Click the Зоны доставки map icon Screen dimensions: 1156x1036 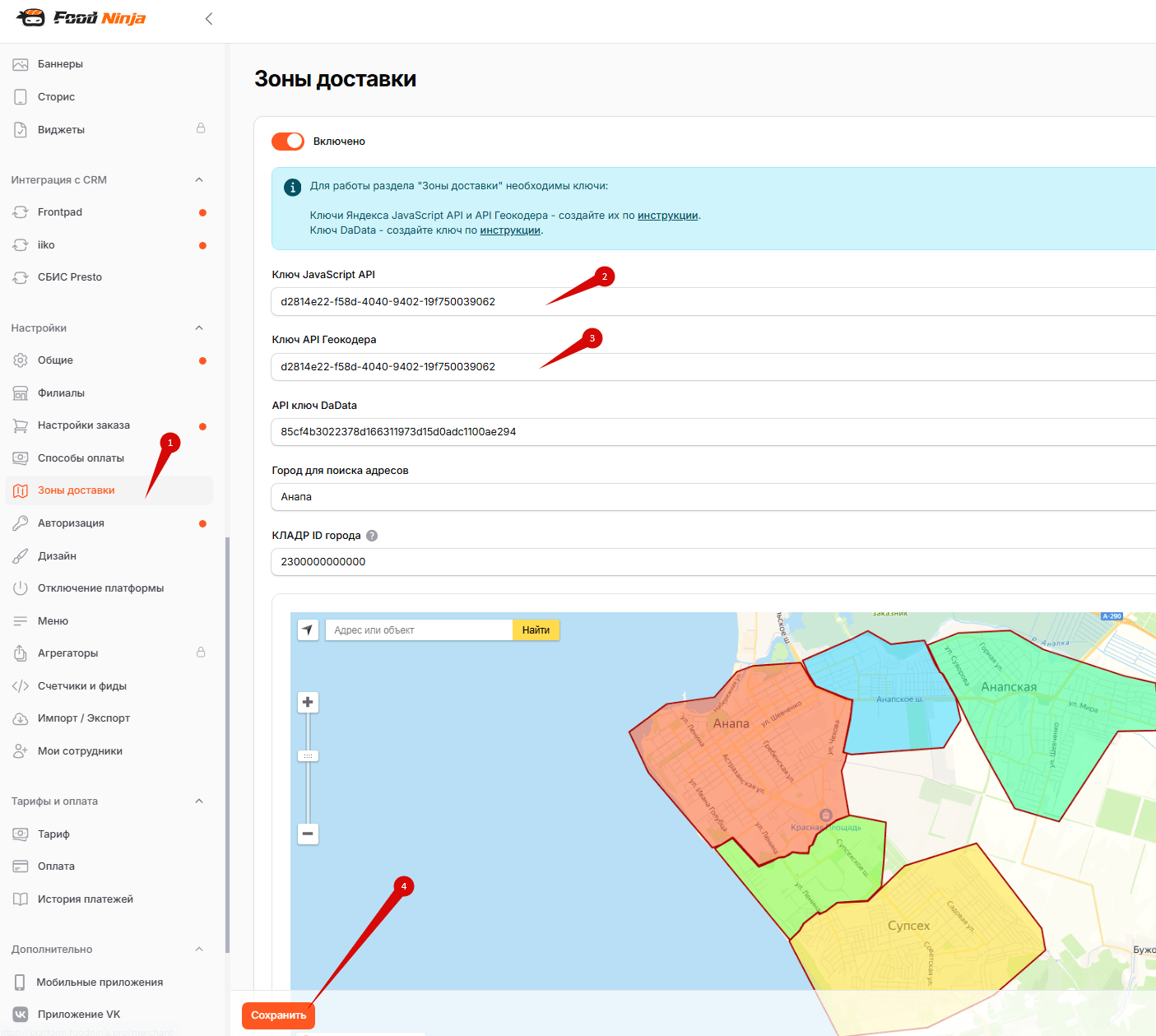(21, 490)
